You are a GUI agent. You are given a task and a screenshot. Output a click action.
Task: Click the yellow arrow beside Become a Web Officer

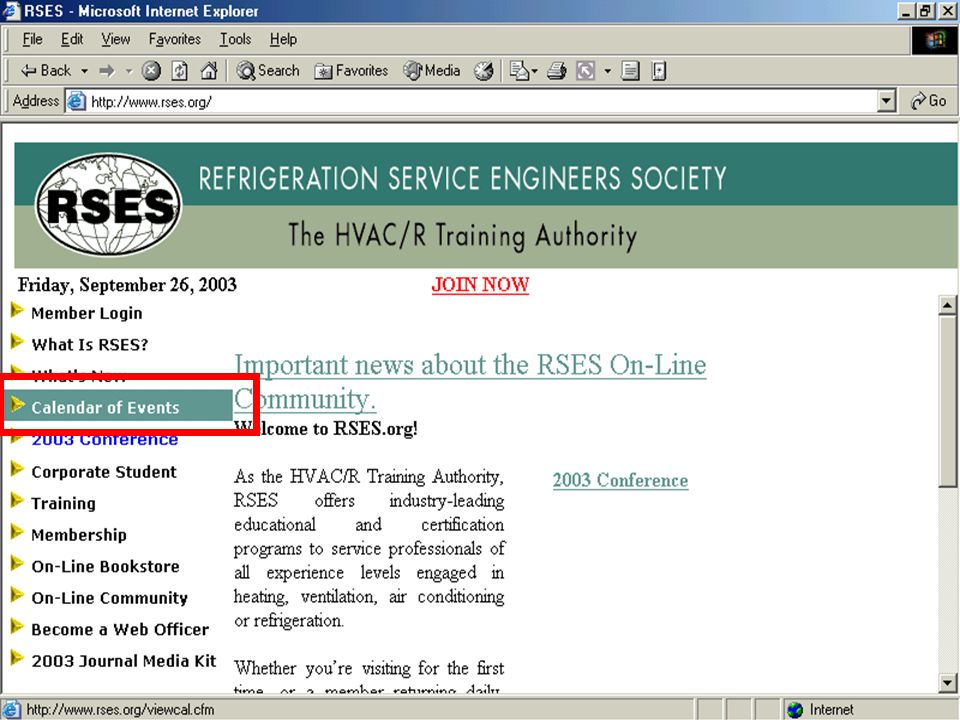(x=17, y=627)
